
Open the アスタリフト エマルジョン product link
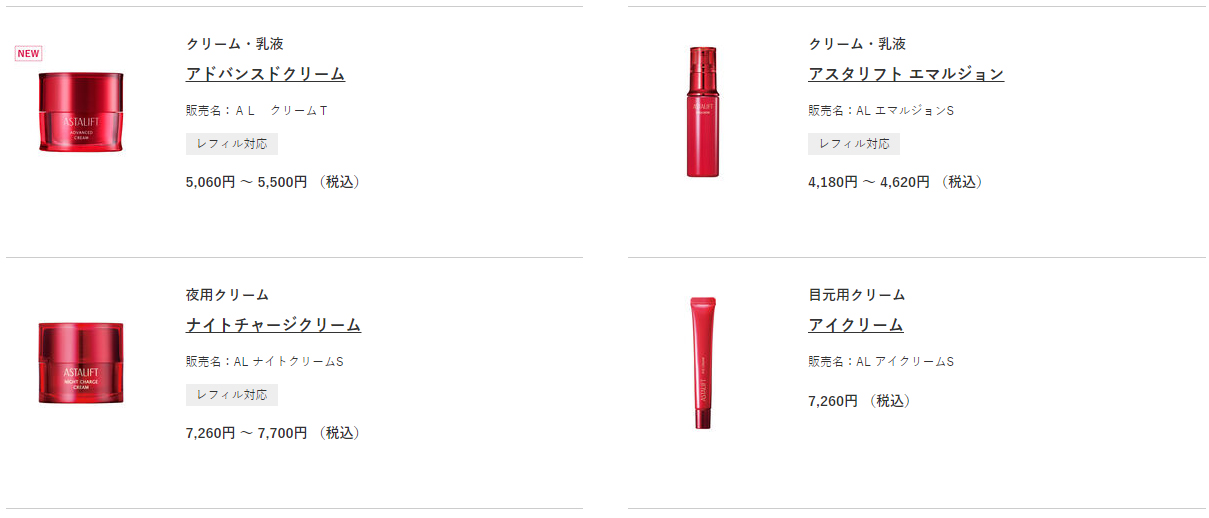906,74
